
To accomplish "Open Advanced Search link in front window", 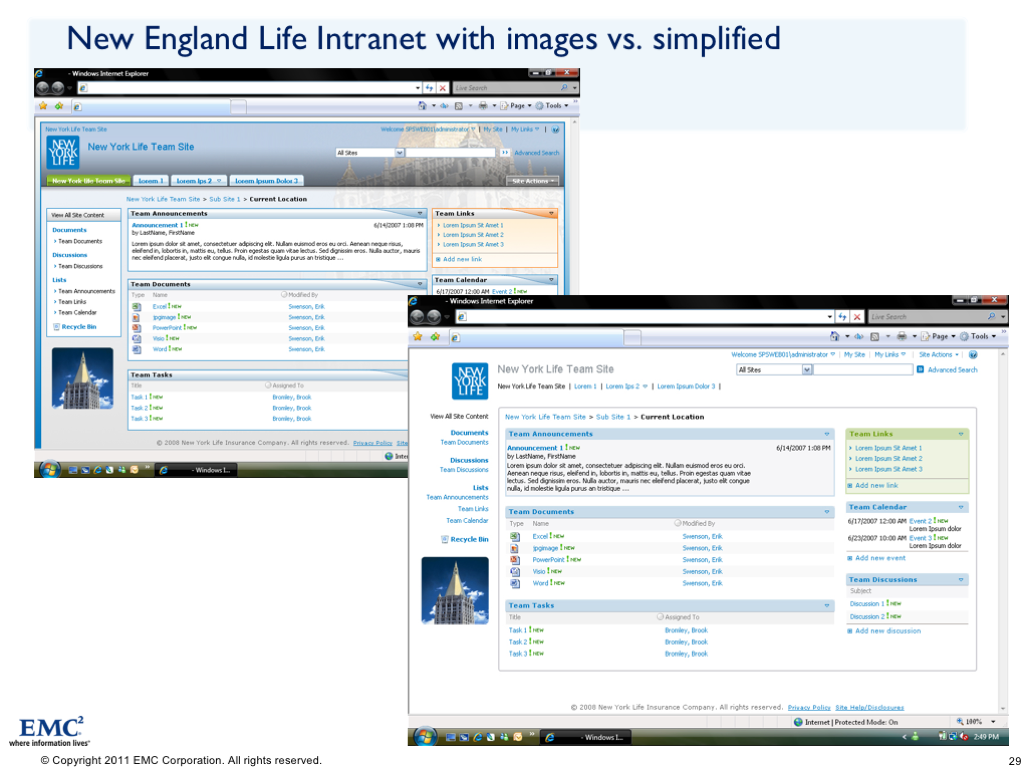I will click(x=952, y=370).
